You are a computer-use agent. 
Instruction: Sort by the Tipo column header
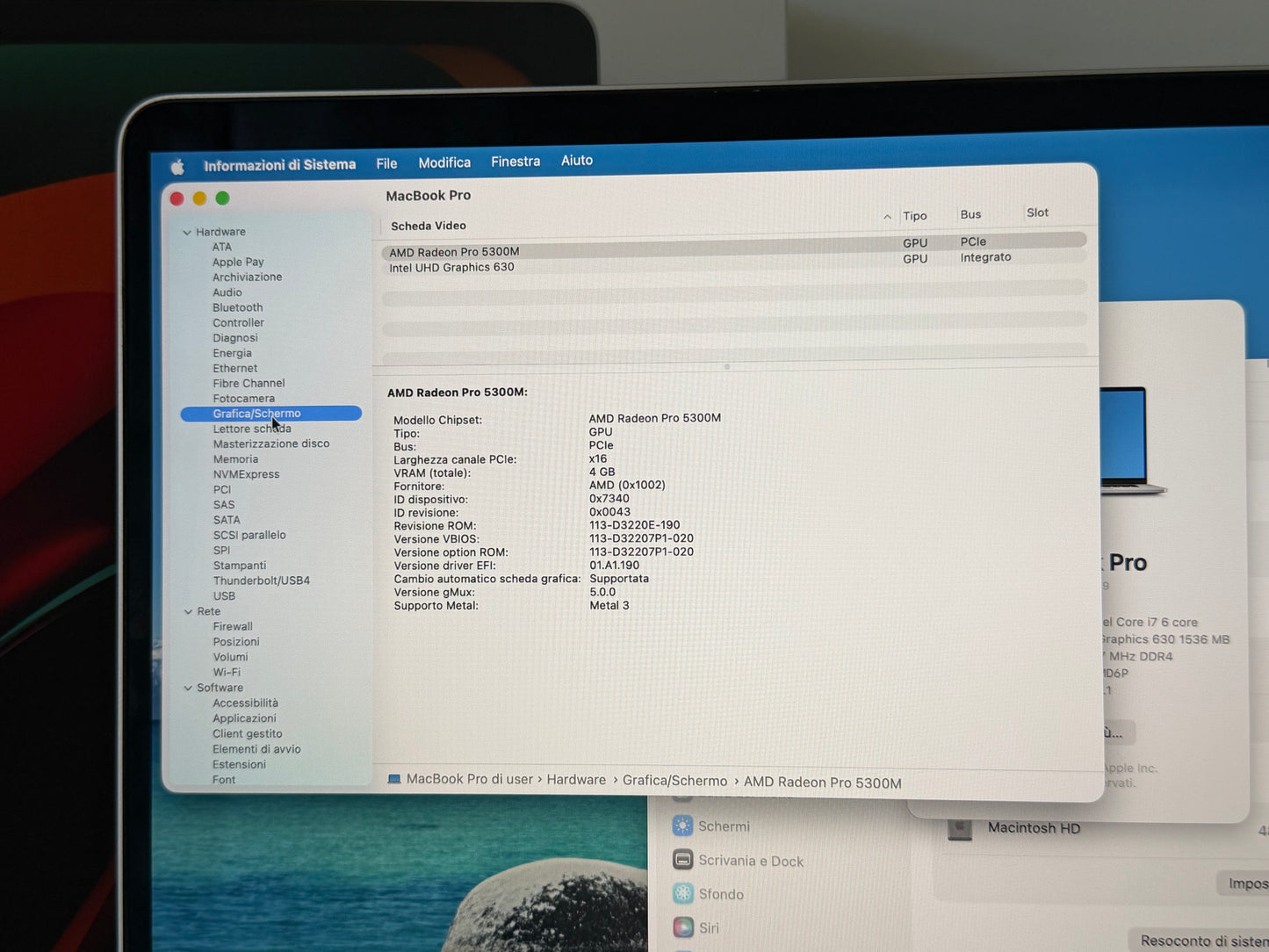coord(915,216)
